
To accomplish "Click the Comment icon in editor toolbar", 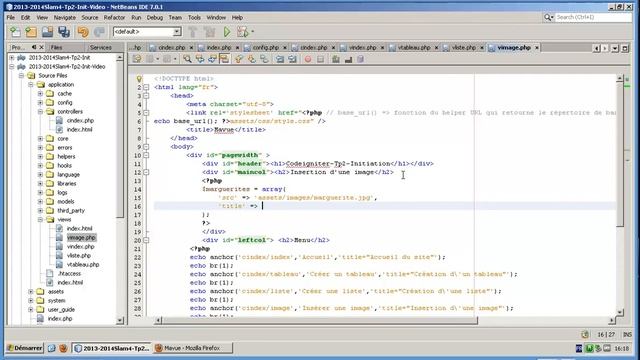I will (336, 59).
